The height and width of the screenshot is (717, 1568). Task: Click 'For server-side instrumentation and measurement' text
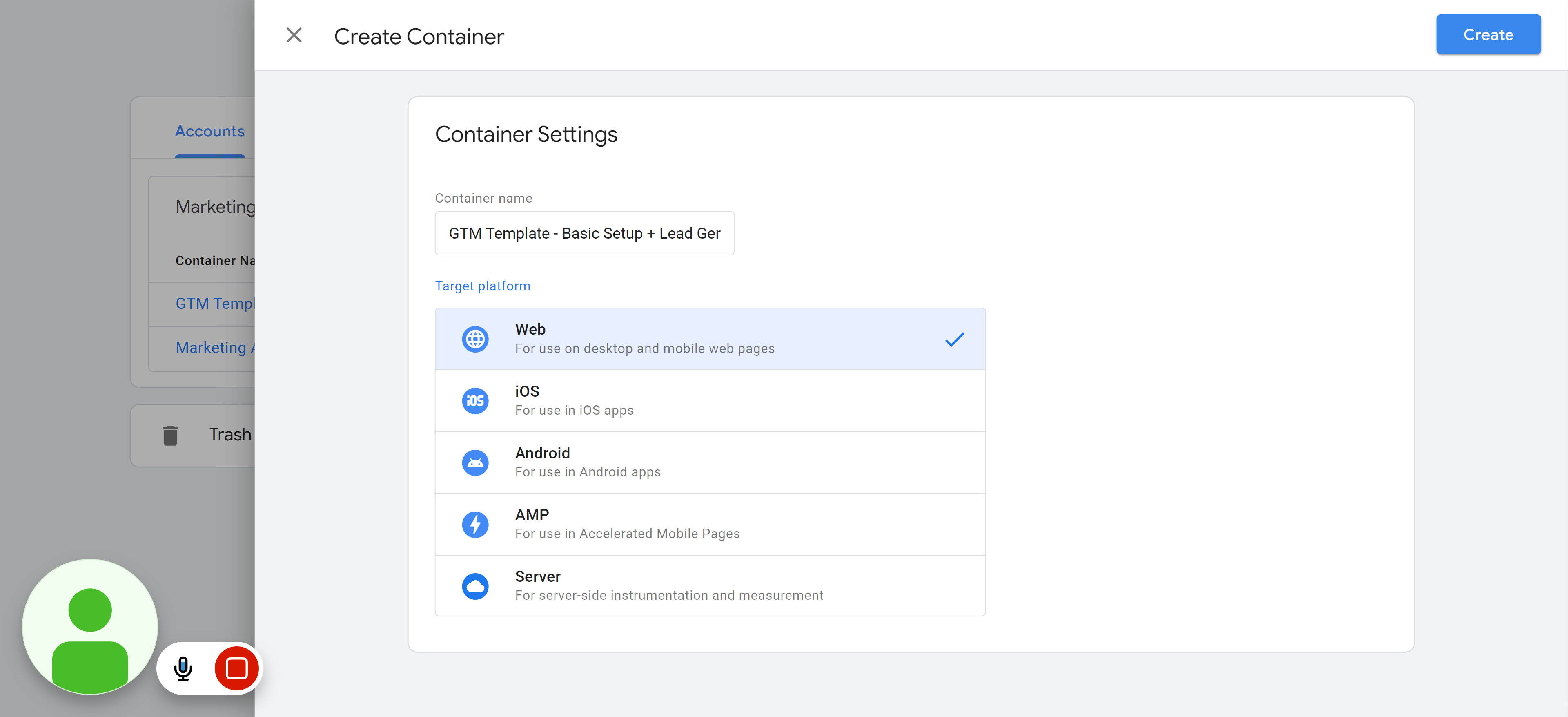tap(669, 595)
